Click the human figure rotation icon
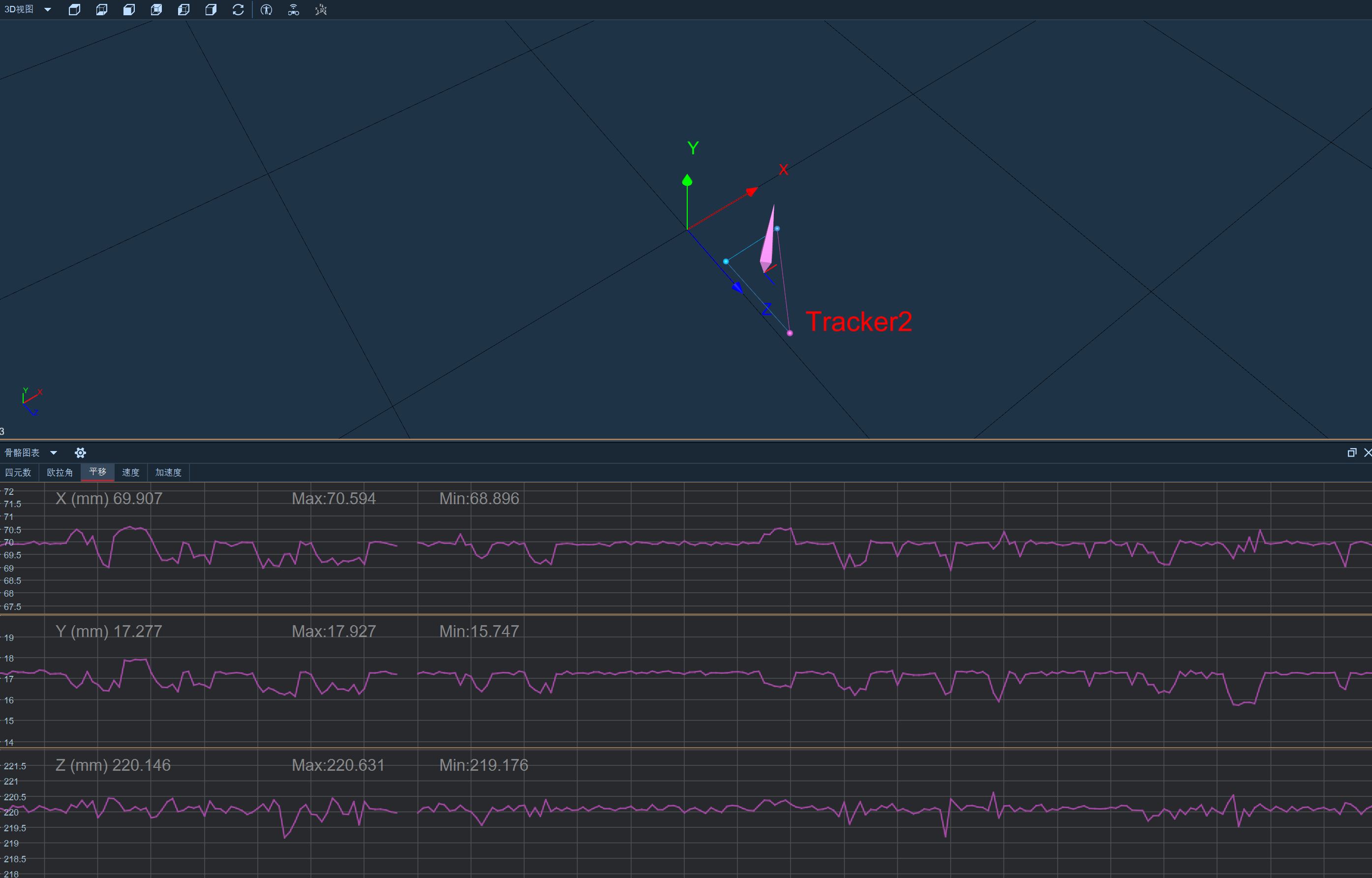The image size is (1372, 878). [266, 10]
